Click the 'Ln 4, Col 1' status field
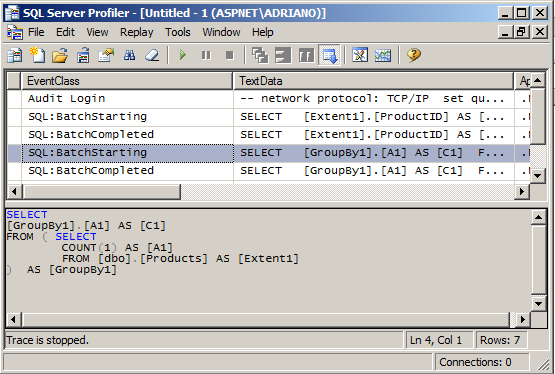 [x=439, y=340]
